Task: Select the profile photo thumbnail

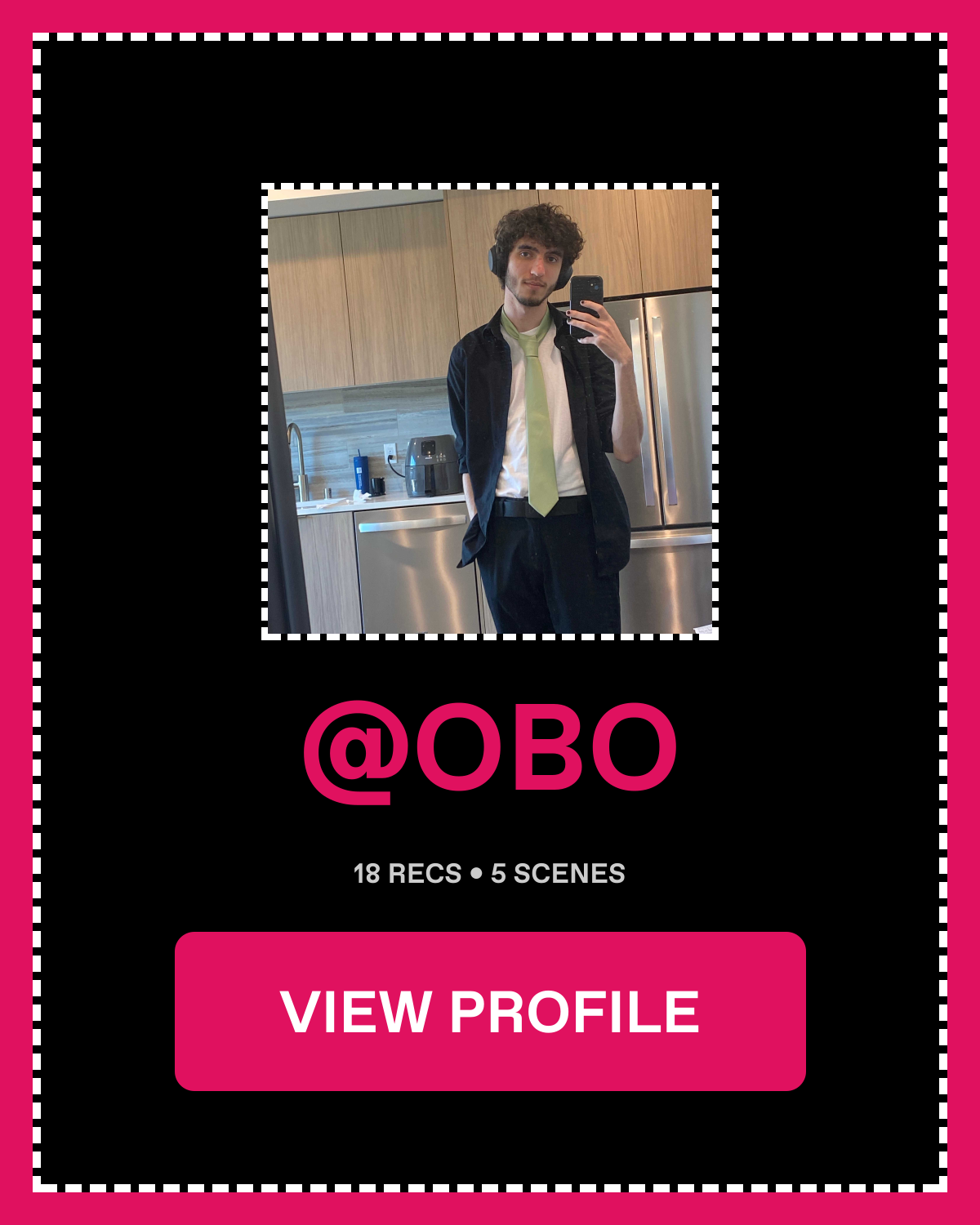Action: [490, 412]
